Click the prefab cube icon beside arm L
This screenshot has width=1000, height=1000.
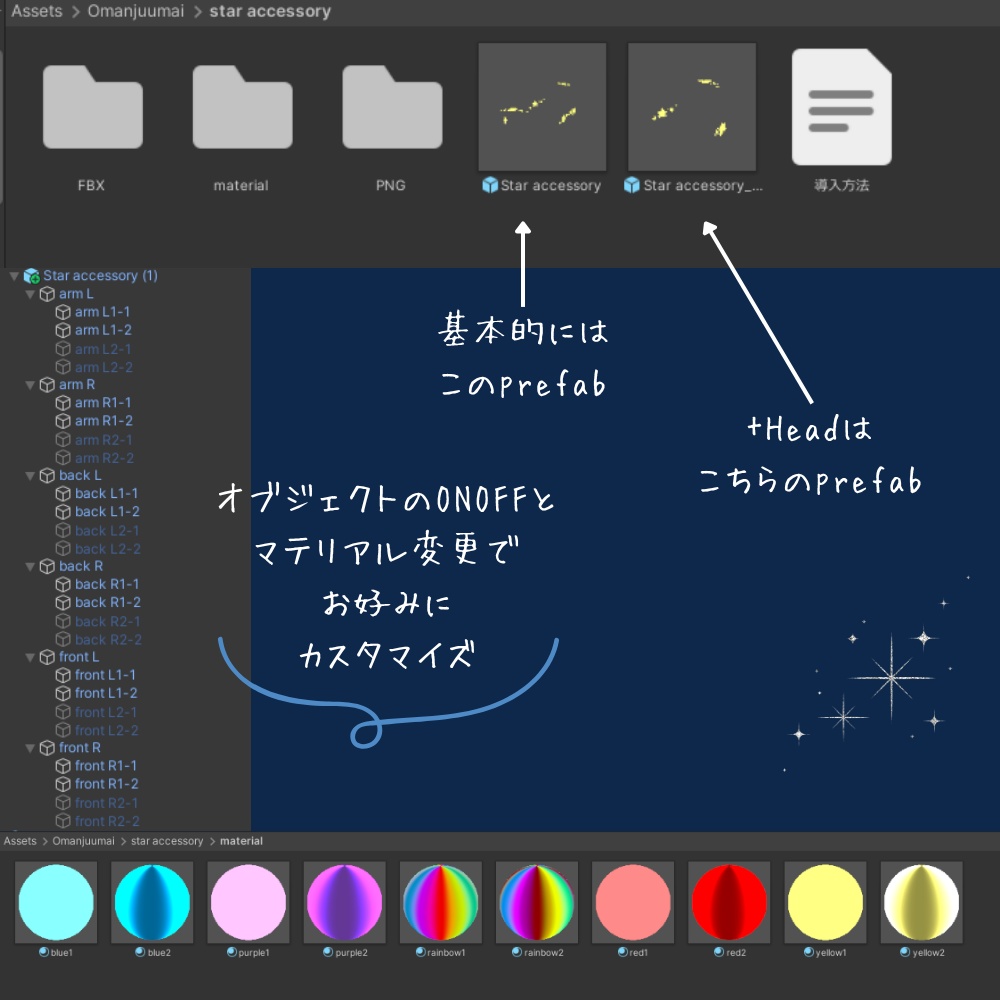[x=49, y=293]
